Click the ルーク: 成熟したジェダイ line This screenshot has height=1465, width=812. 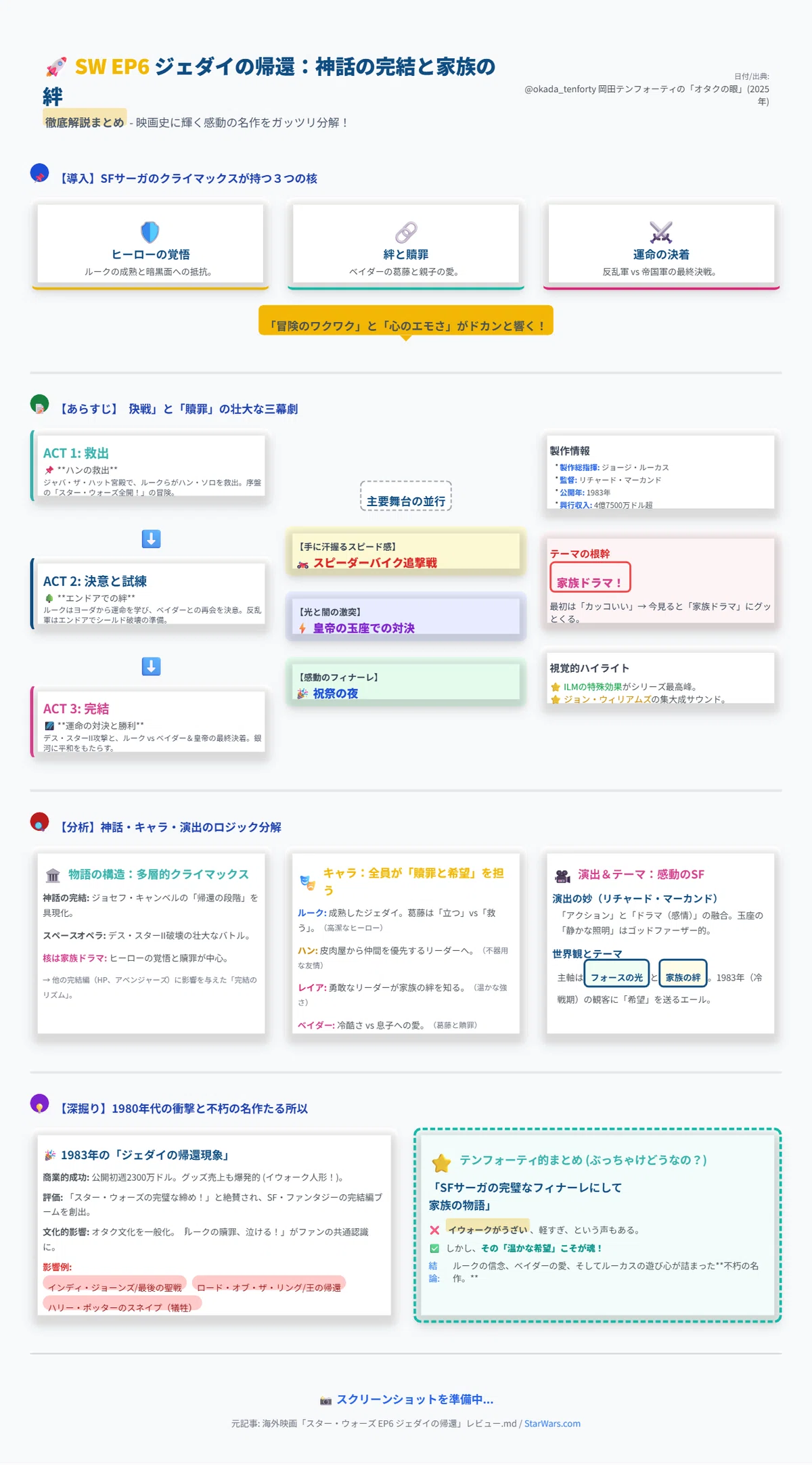point(397,920)
